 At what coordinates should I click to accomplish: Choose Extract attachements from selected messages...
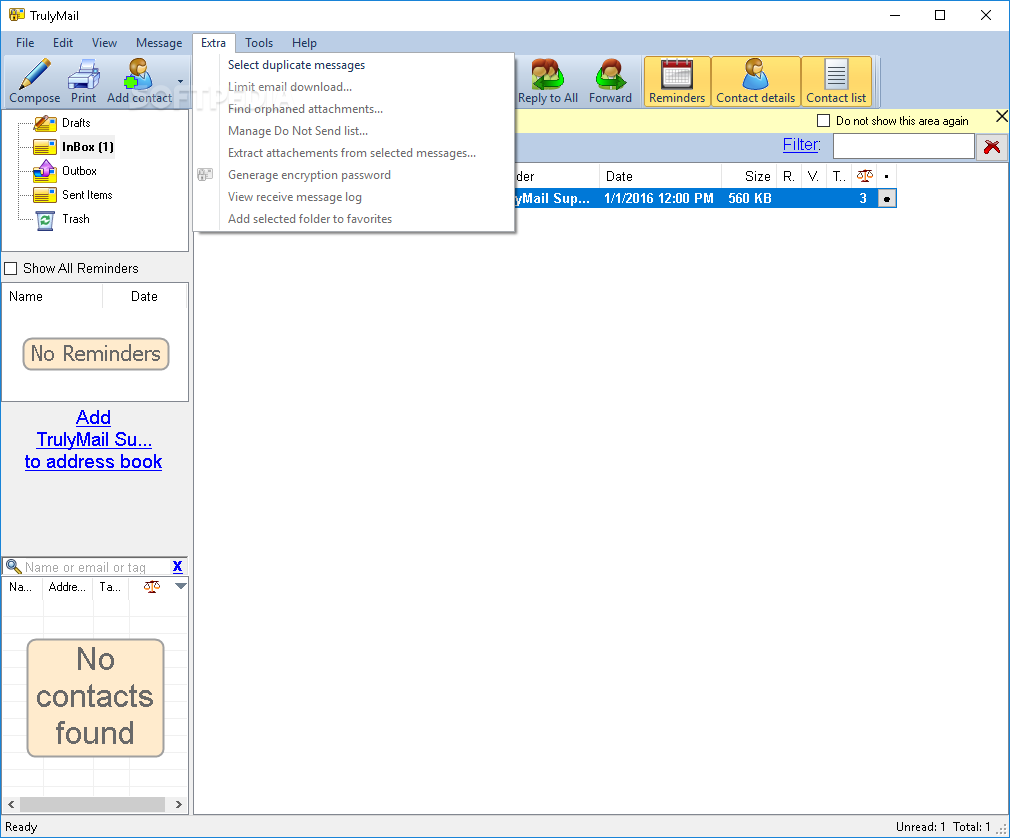click(354, 153)
